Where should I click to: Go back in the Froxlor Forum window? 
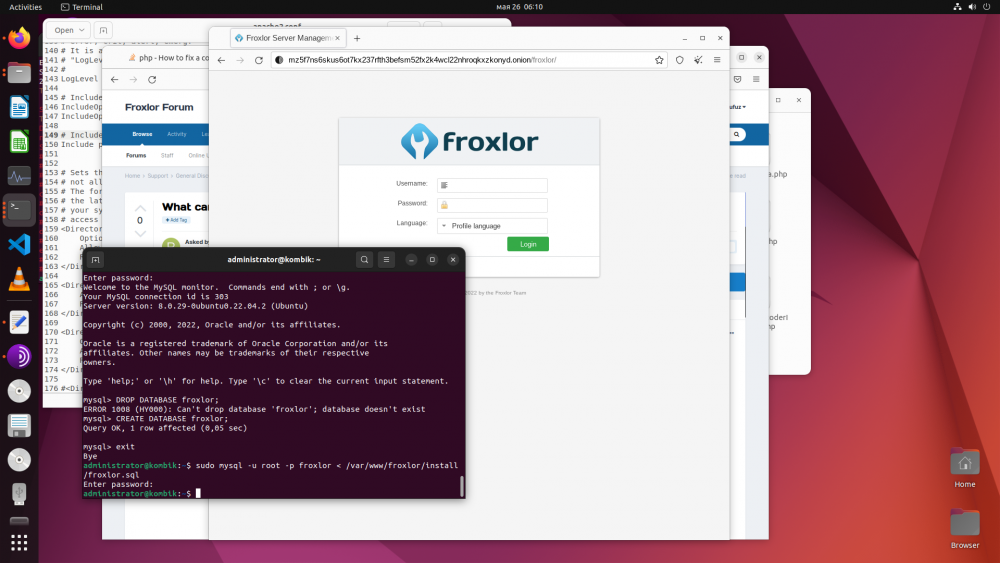114,80
